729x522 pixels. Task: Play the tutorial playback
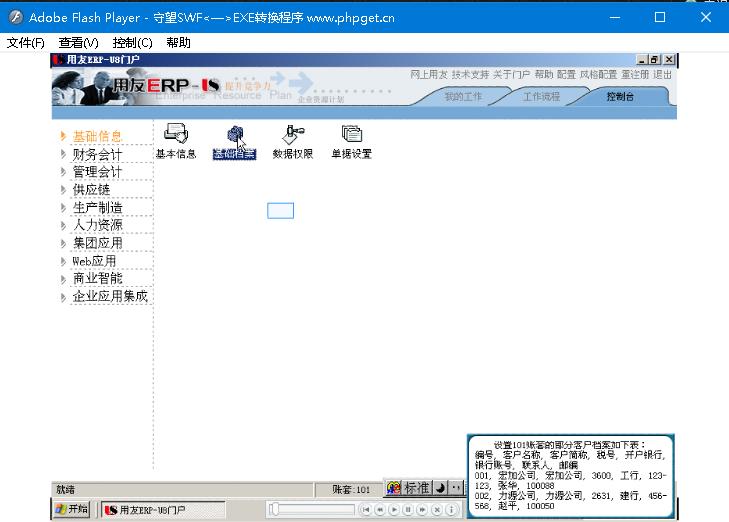[x=394, y=510]
